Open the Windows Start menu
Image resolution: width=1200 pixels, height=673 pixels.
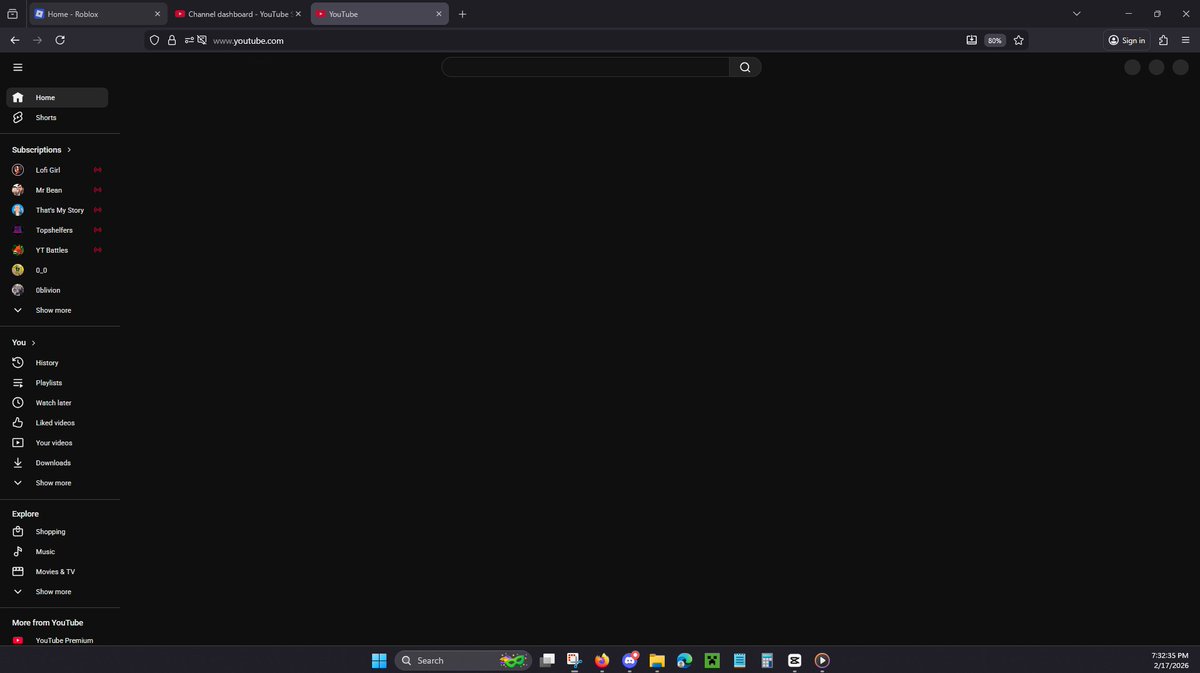[x=379, y=660]
